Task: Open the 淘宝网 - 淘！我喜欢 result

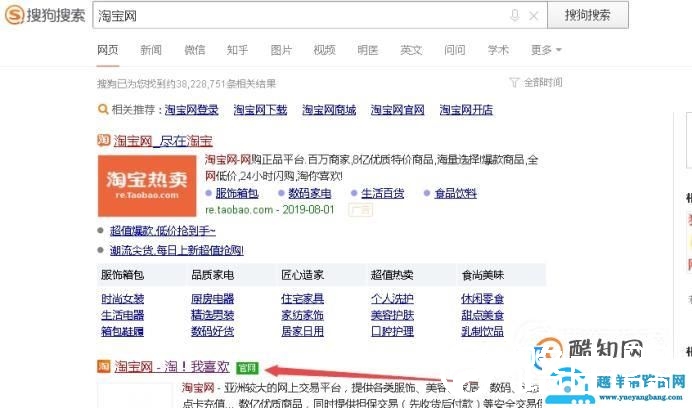Action: pyautogui.click(x=172, y=367)
